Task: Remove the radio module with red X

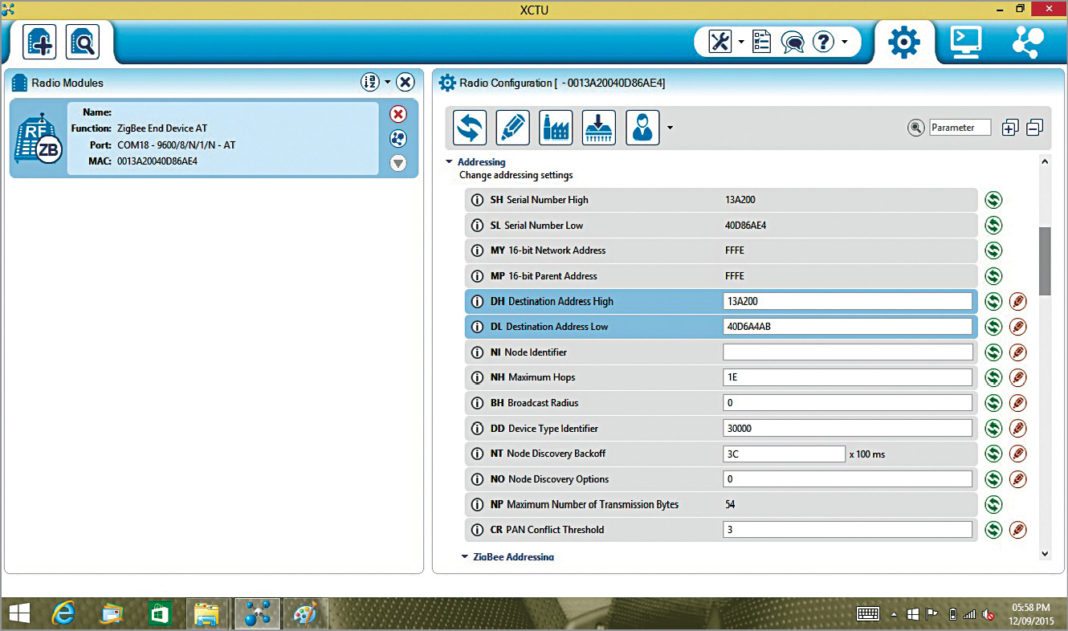Action: pyautogui.click(x=398, y=114)
